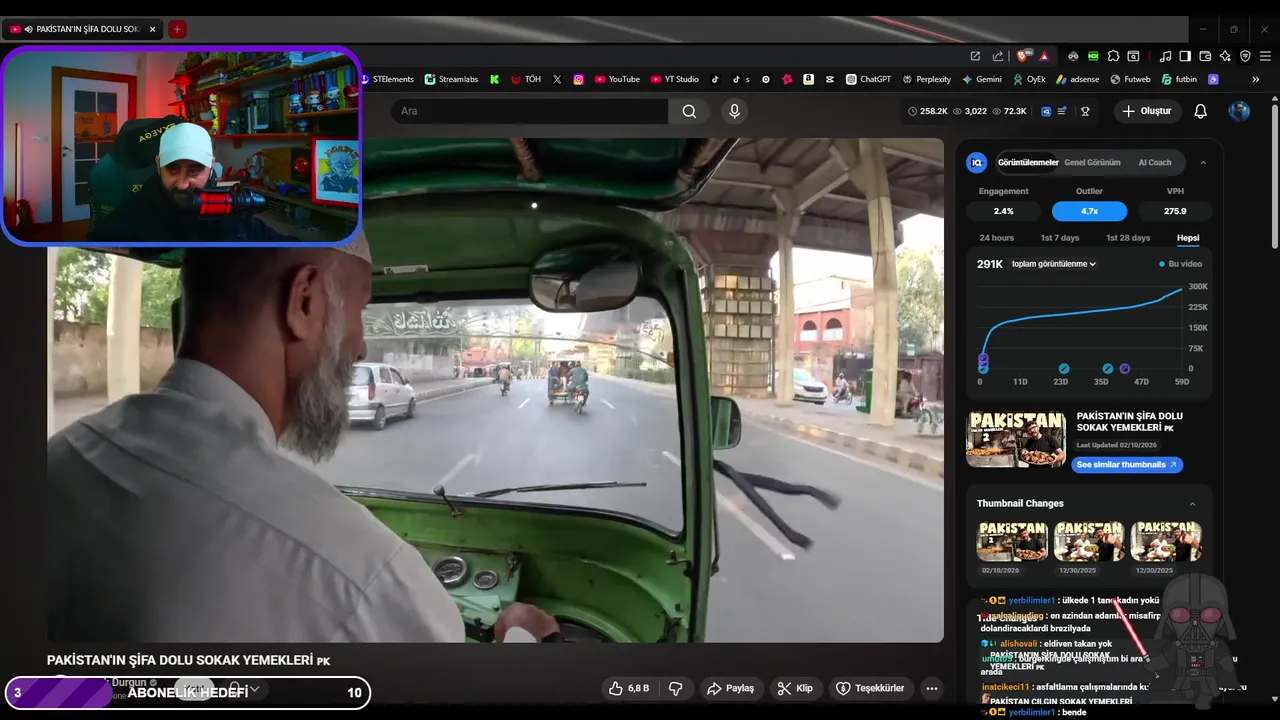Image resolution: width=1280 pixels, height=720 pixels.
Task: Open the Perplexity bookmark
Action: [x=926, y=79]
